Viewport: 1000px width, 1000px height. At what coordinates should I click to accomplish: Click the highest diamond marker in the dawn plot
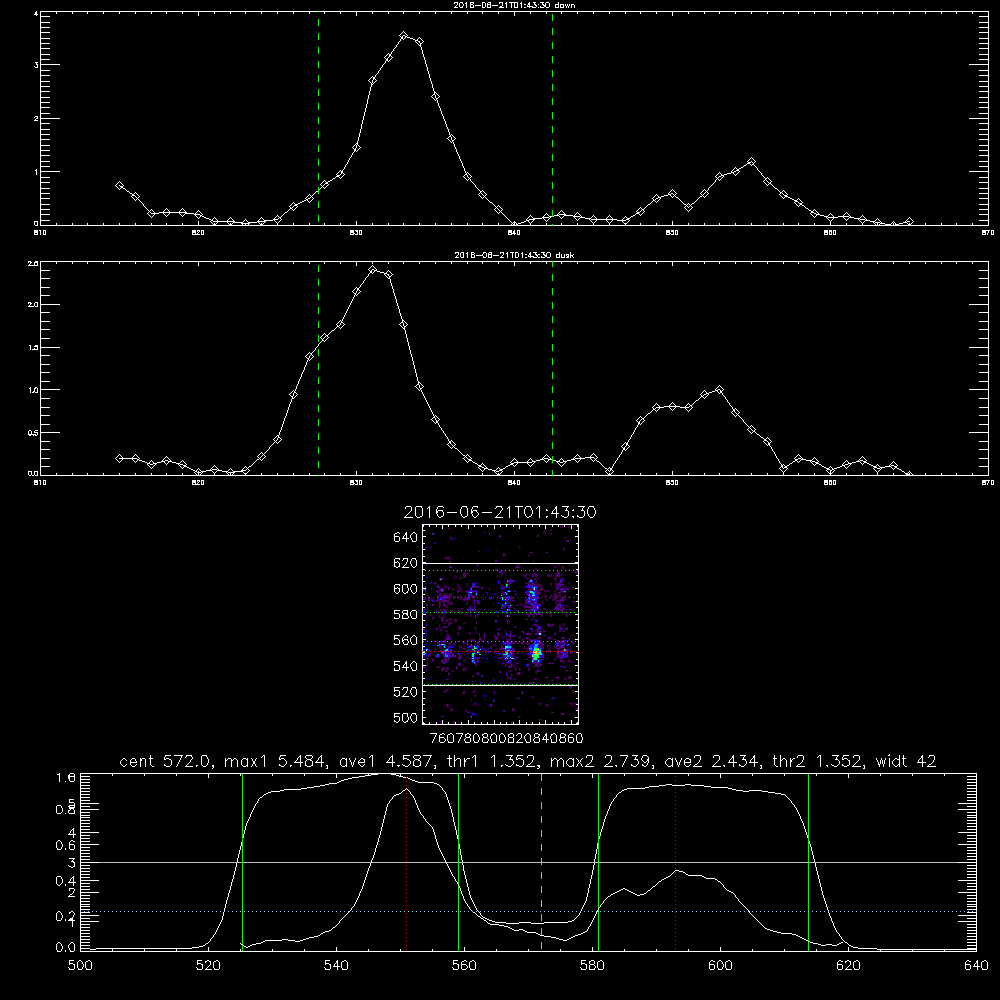coord(404,36)
